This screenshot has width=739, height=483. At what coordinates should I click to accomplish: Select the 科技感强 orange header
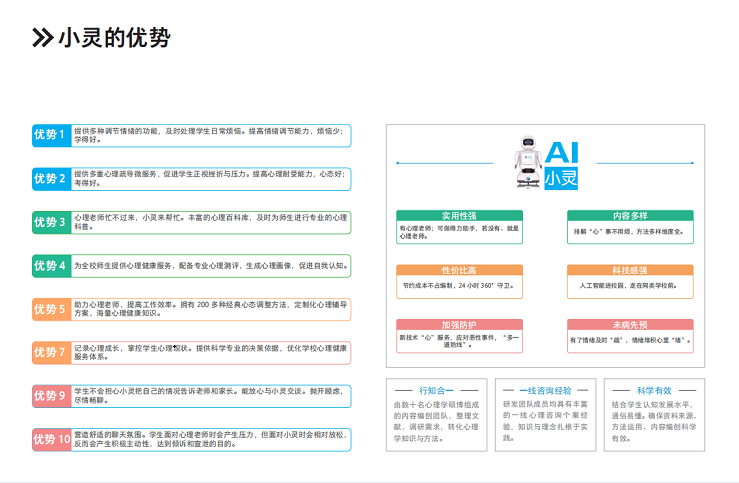click(629, 270)
